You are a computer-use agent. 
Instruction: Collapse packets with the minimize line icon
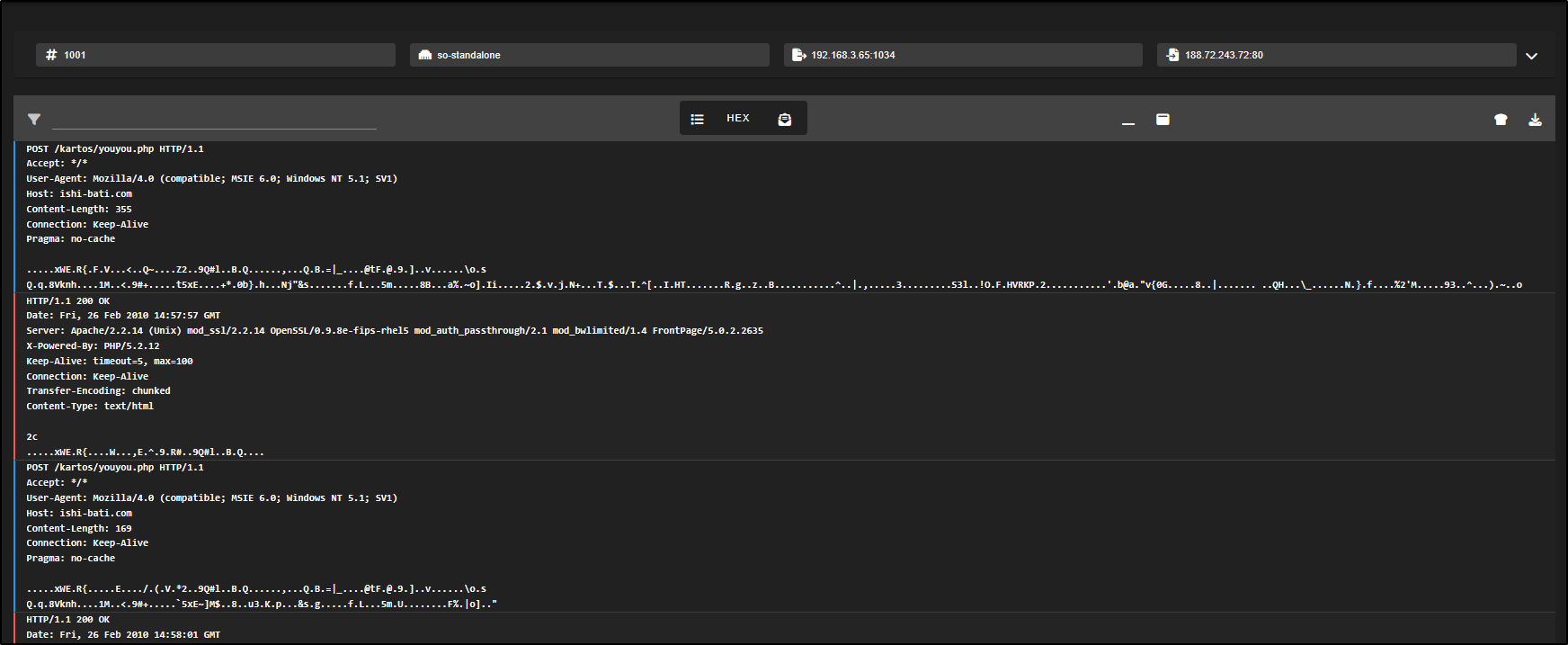1128,120
